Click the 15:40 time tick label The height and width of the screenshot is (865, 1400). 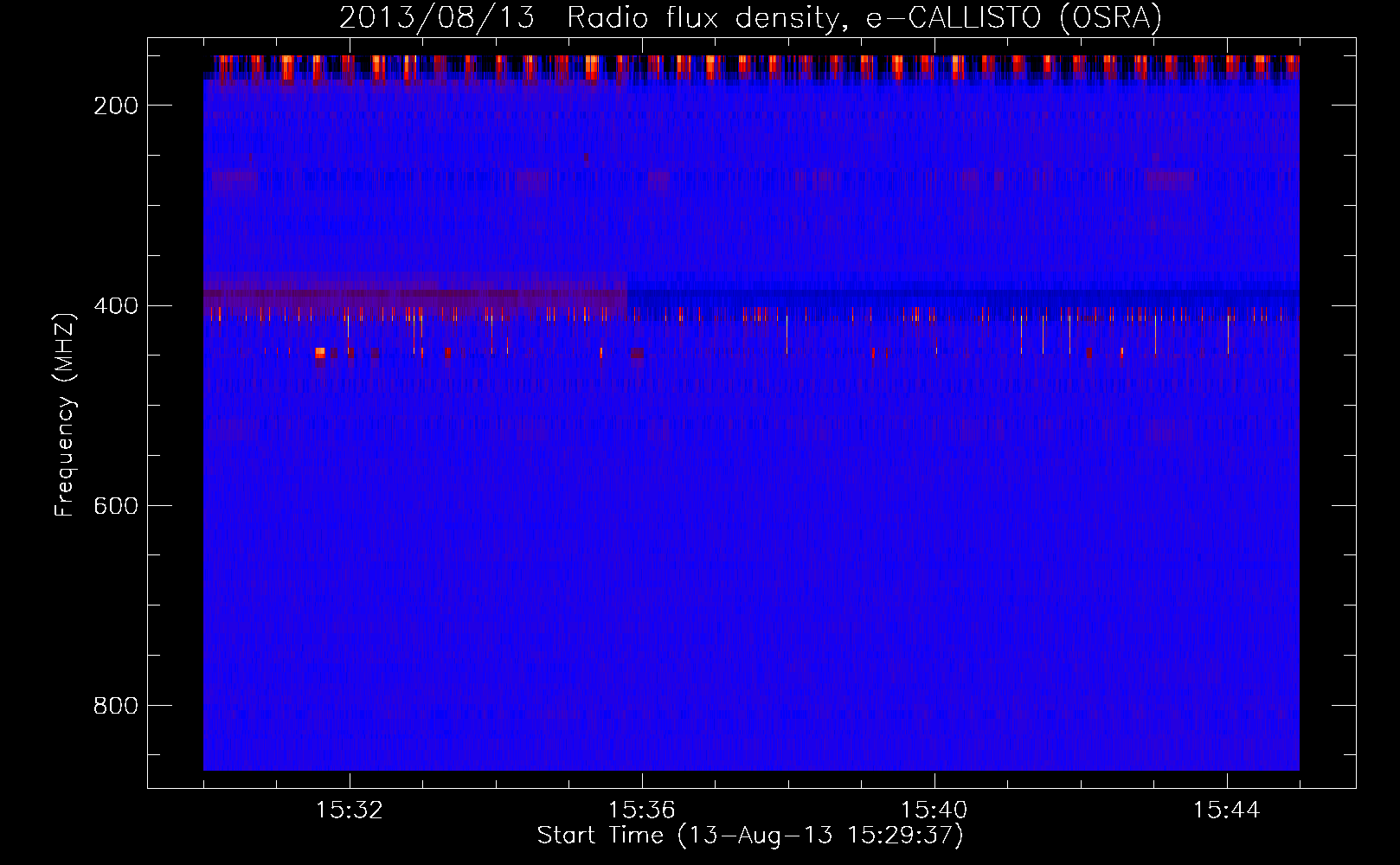tap(934, 811)
